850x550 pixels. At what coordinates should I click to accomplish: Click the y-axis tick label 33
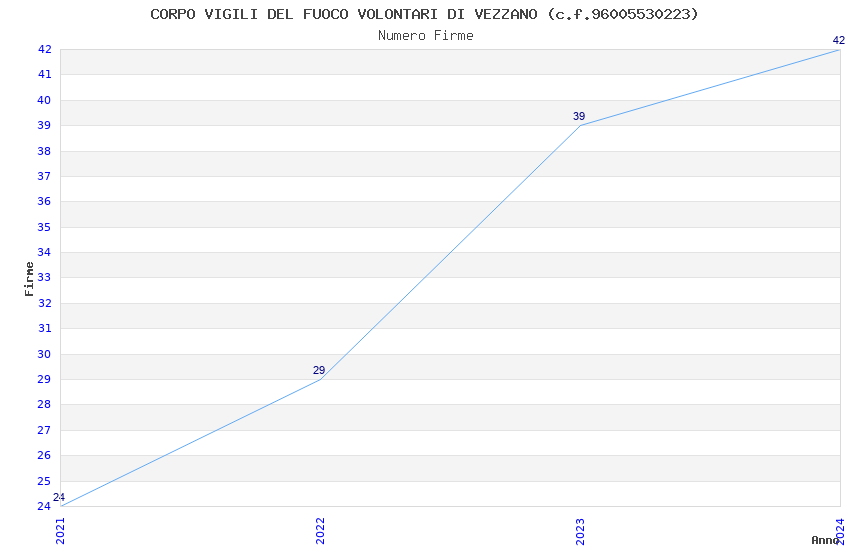(x=44, y=277)
